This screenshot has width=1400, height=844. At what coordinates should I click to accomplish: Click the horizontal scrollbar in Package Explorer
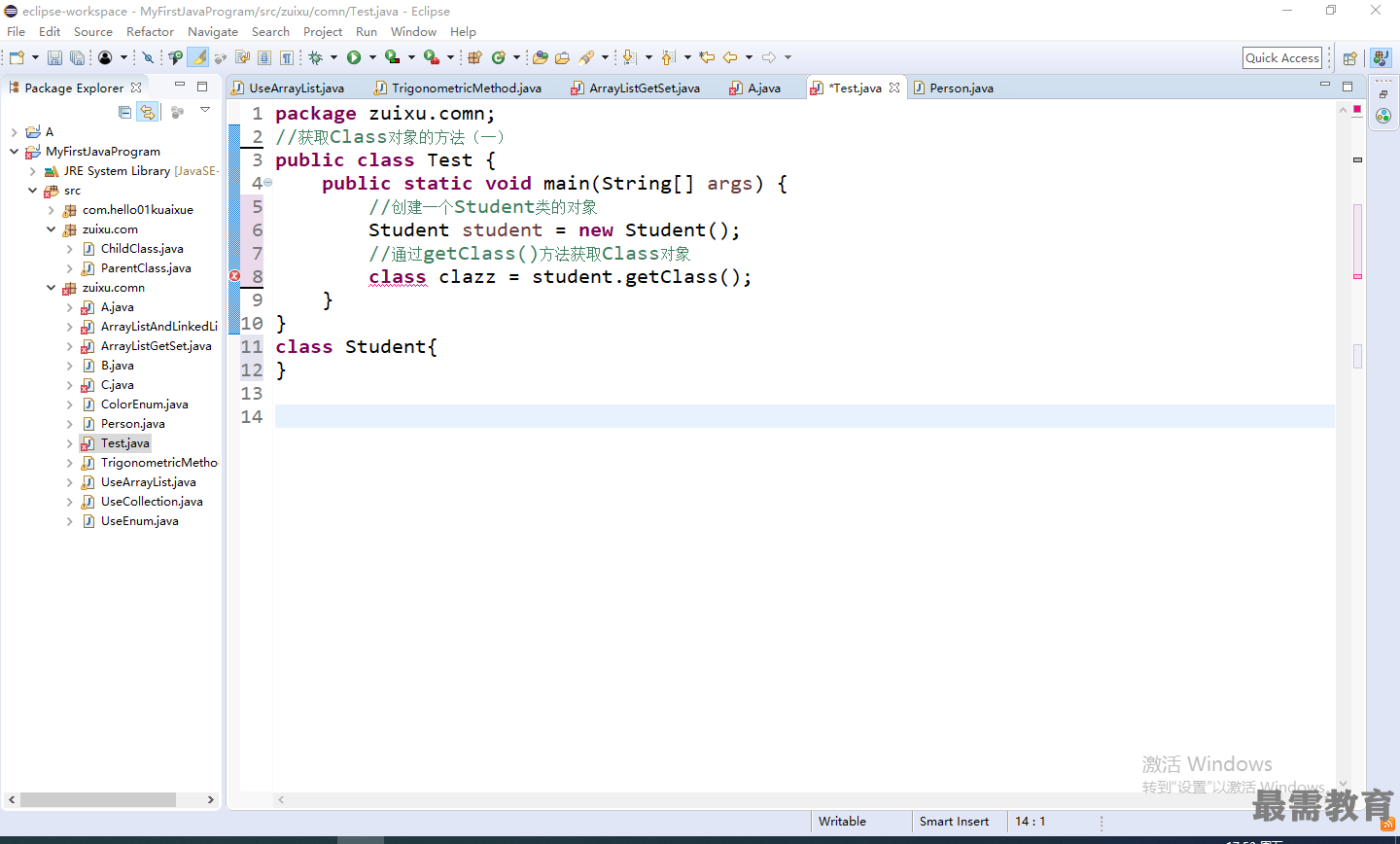[97, 799]
